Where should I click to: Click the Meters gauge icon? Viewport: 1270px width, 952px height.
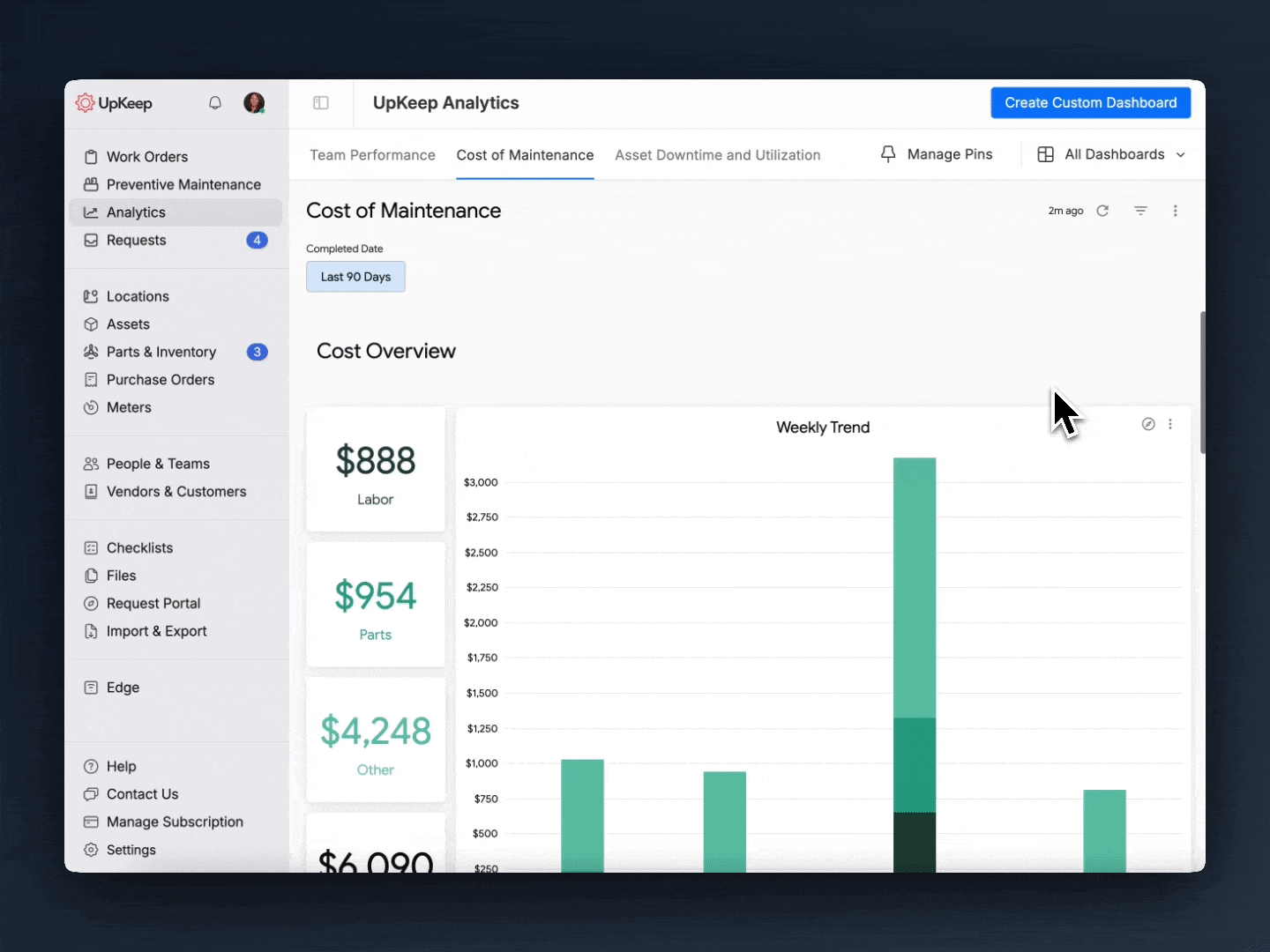91,407
